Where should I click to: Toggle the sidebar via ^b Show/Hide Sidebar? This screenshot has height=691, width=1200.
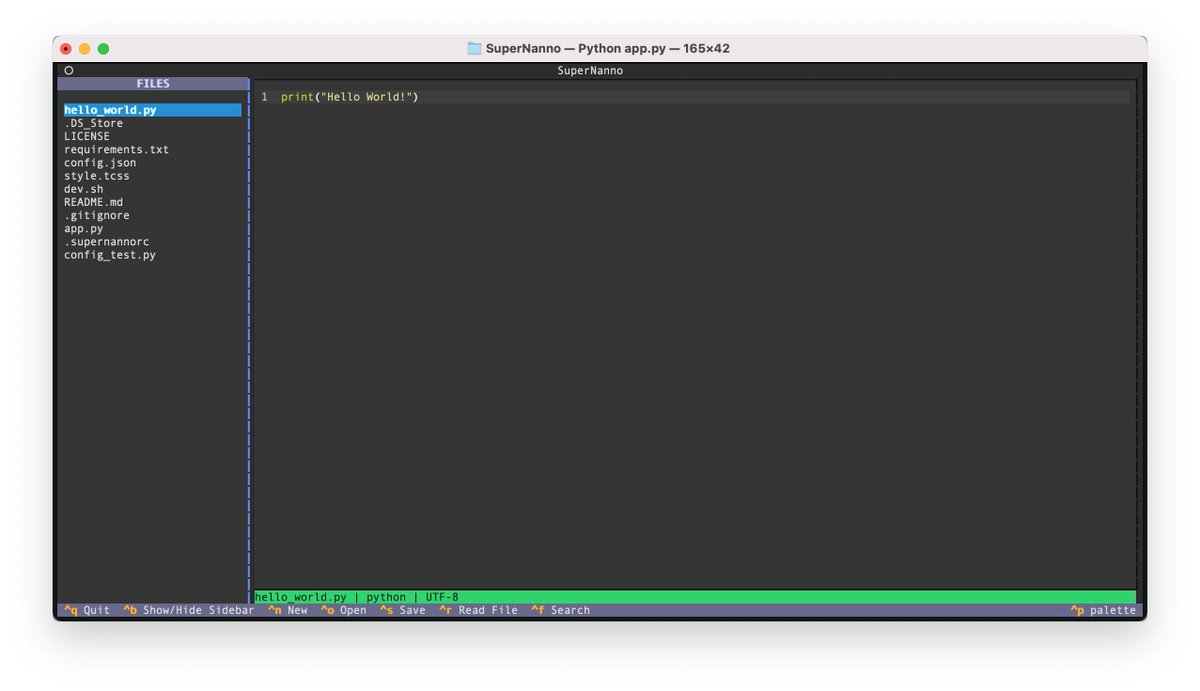(x=189, y=610)
